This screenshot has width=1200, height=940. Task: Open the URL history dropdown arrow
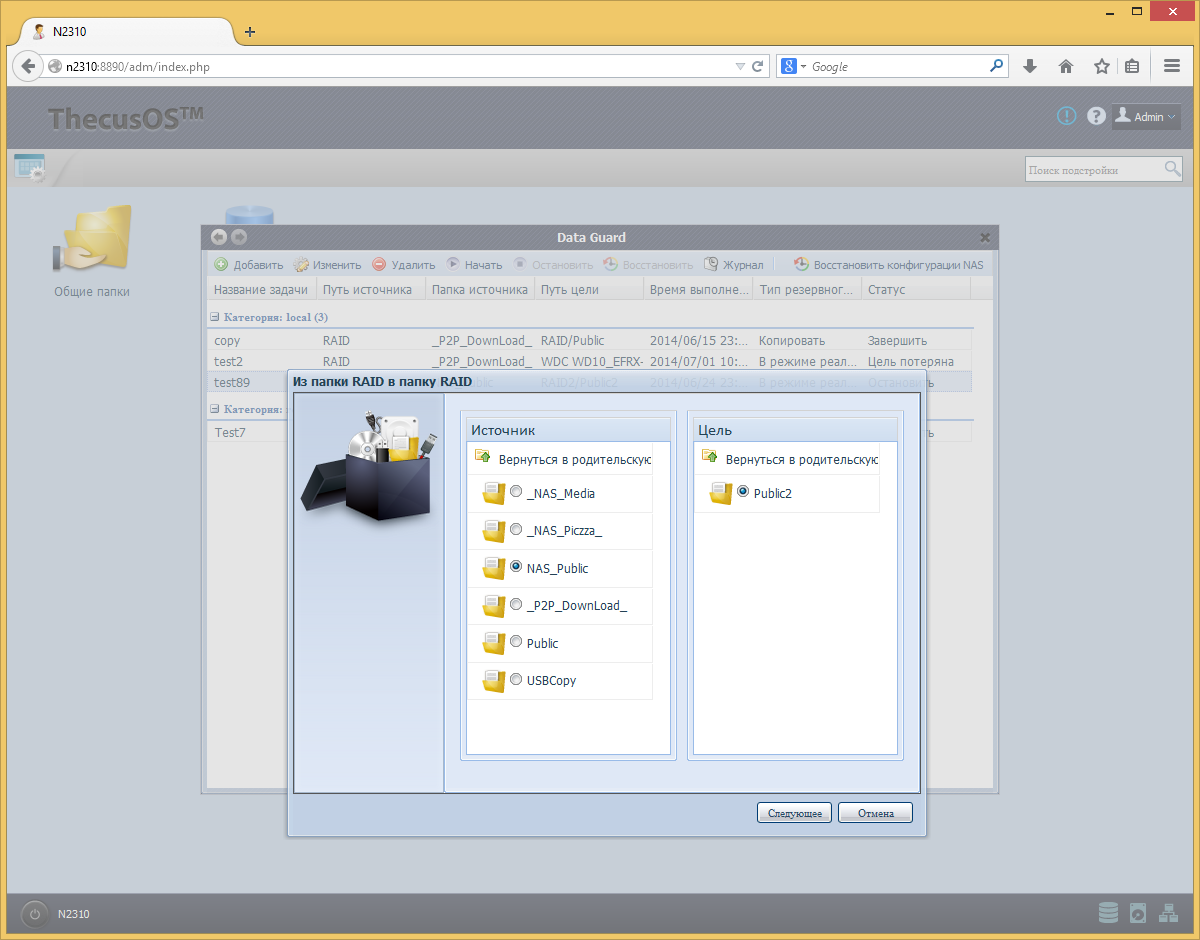pyautogui.click(x=740, y=67)
